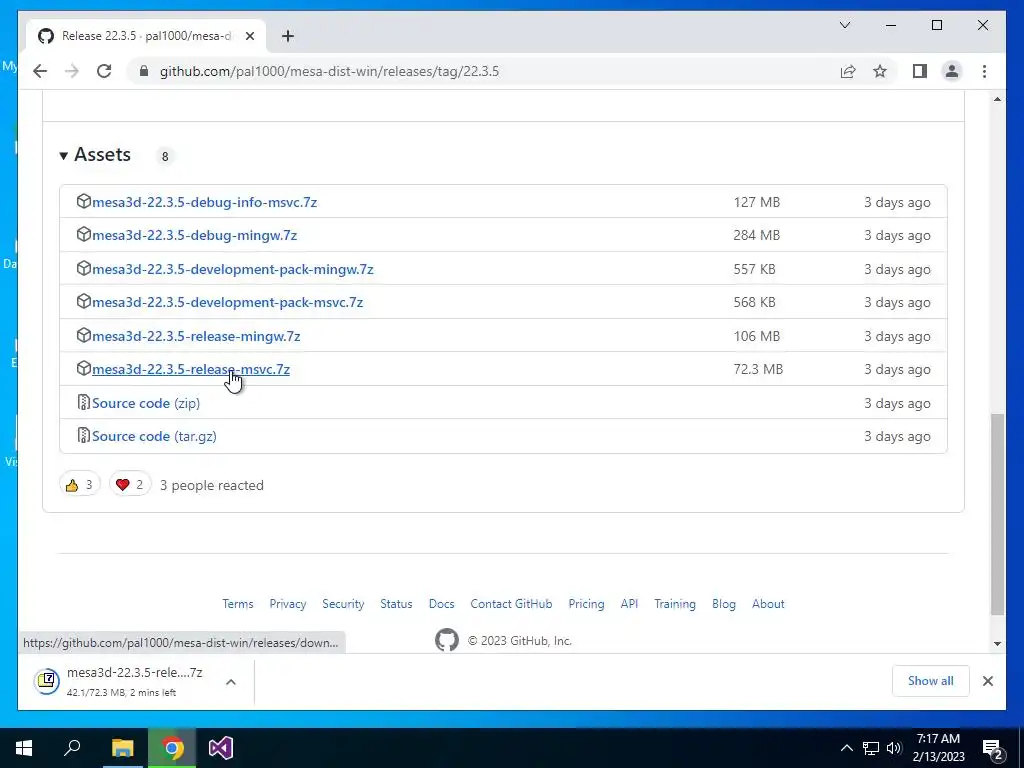Viewport: 1024px width, 768px height.
Task: Click the tab search chevron
Action: tap(844, 25)
